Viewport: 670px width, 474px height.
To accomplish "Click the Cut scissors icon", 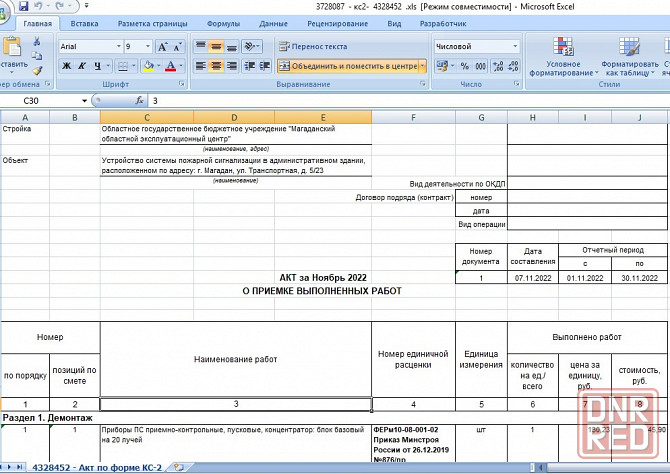I will click(x=37, y=42).
